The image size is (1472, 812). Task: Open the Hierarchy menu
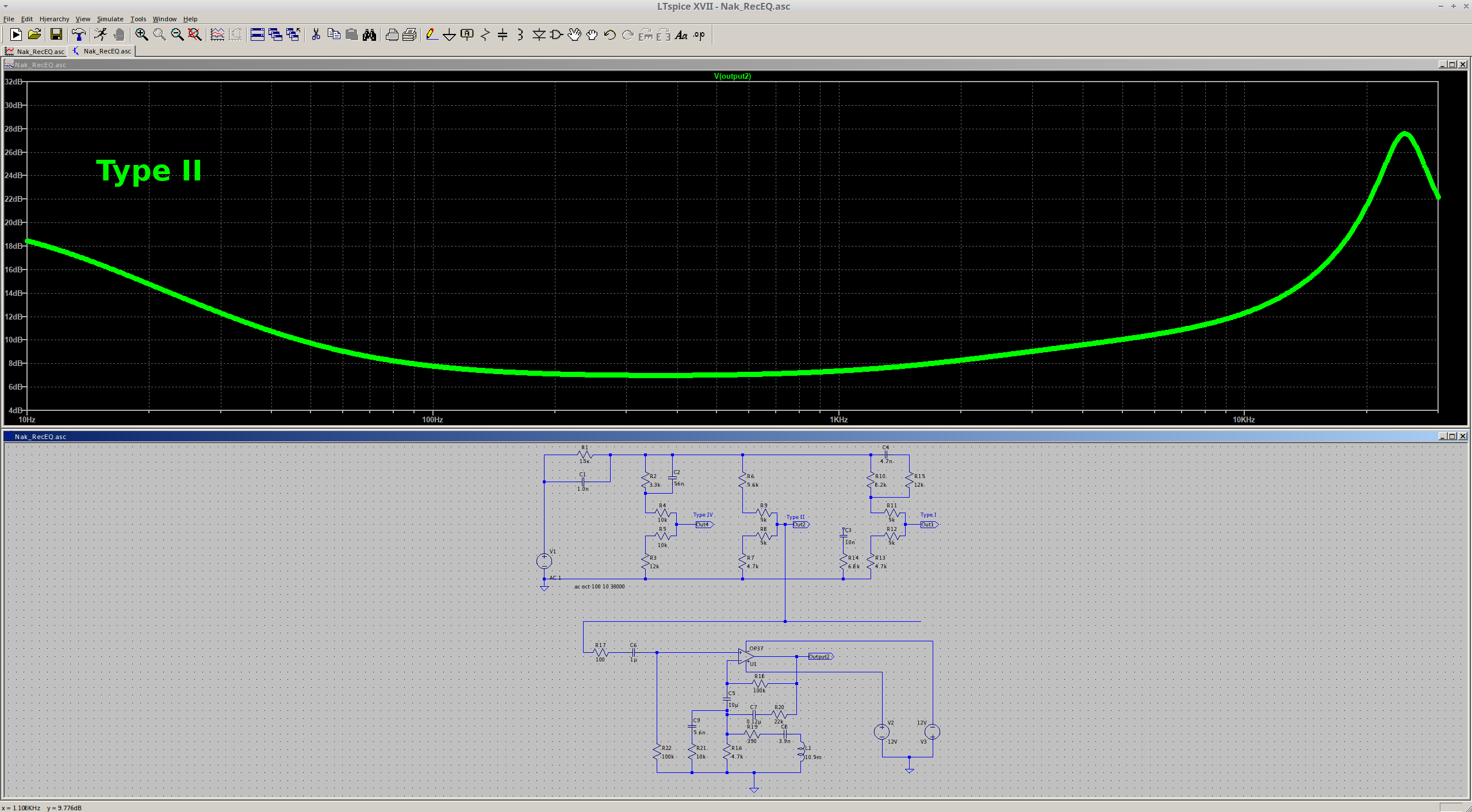click(54, 19)
